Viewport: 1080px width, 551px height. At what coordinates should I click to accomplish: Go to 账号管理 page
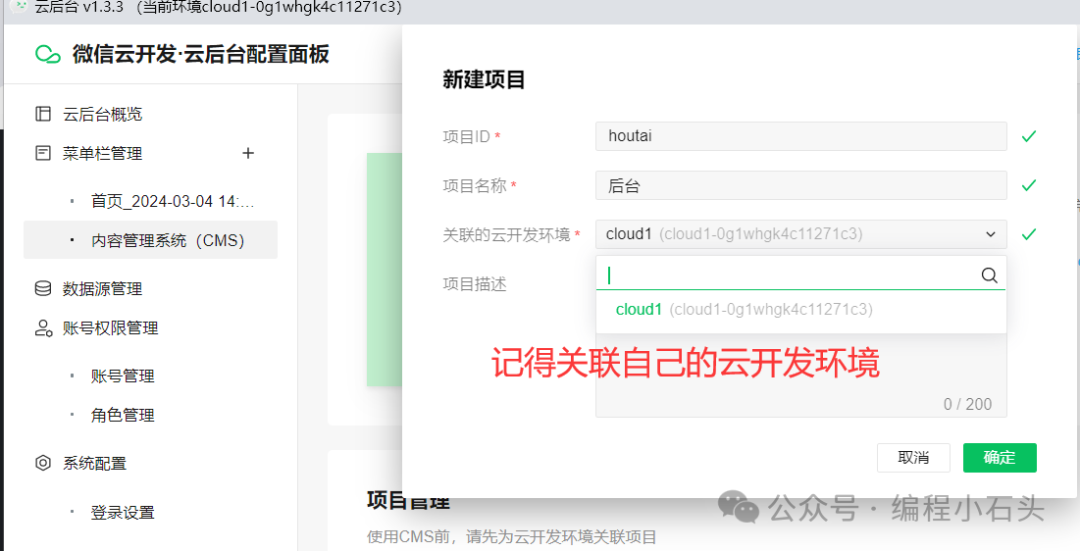pyautogui.click(x=123, y=376)
